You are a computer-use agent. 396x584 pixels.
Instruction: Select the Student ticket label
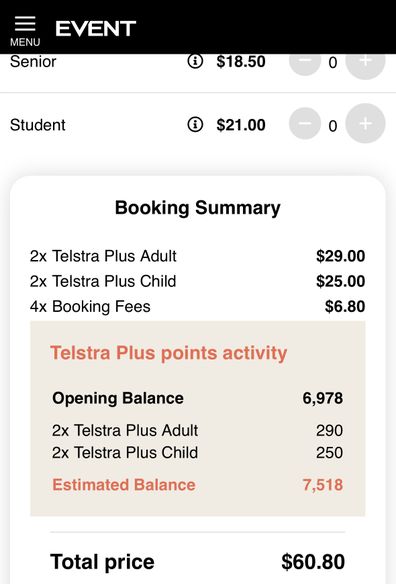(38, 125)
